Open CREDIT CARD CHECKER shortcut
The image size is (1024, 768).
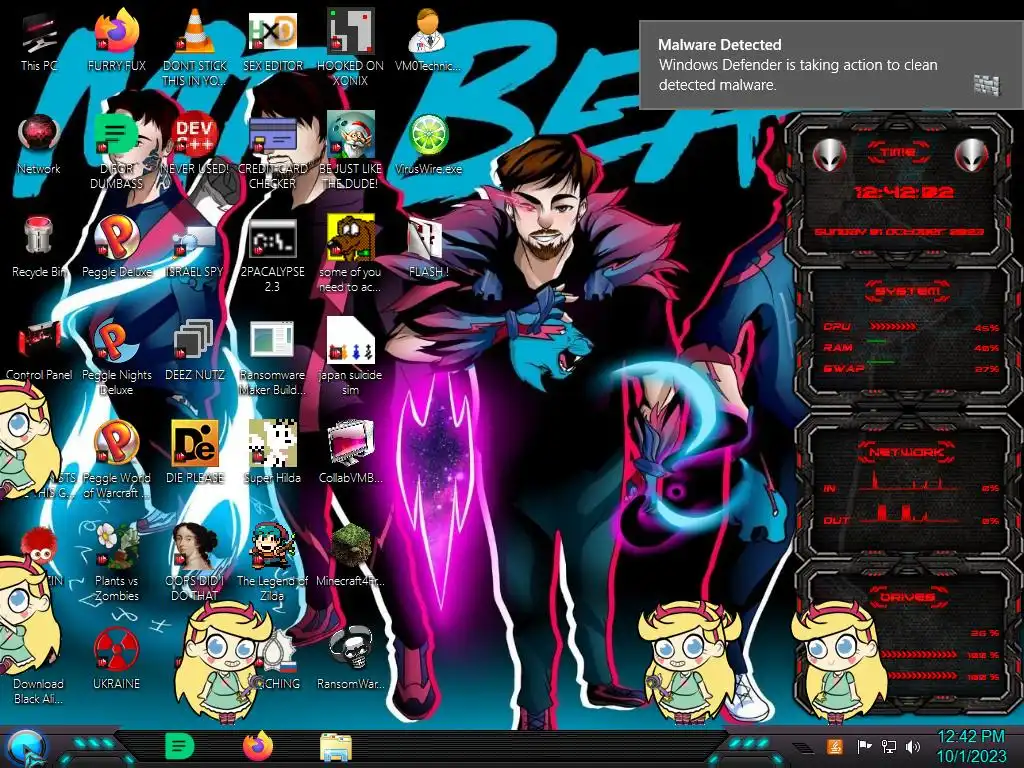pyautogui.click(x=272, y=152)
